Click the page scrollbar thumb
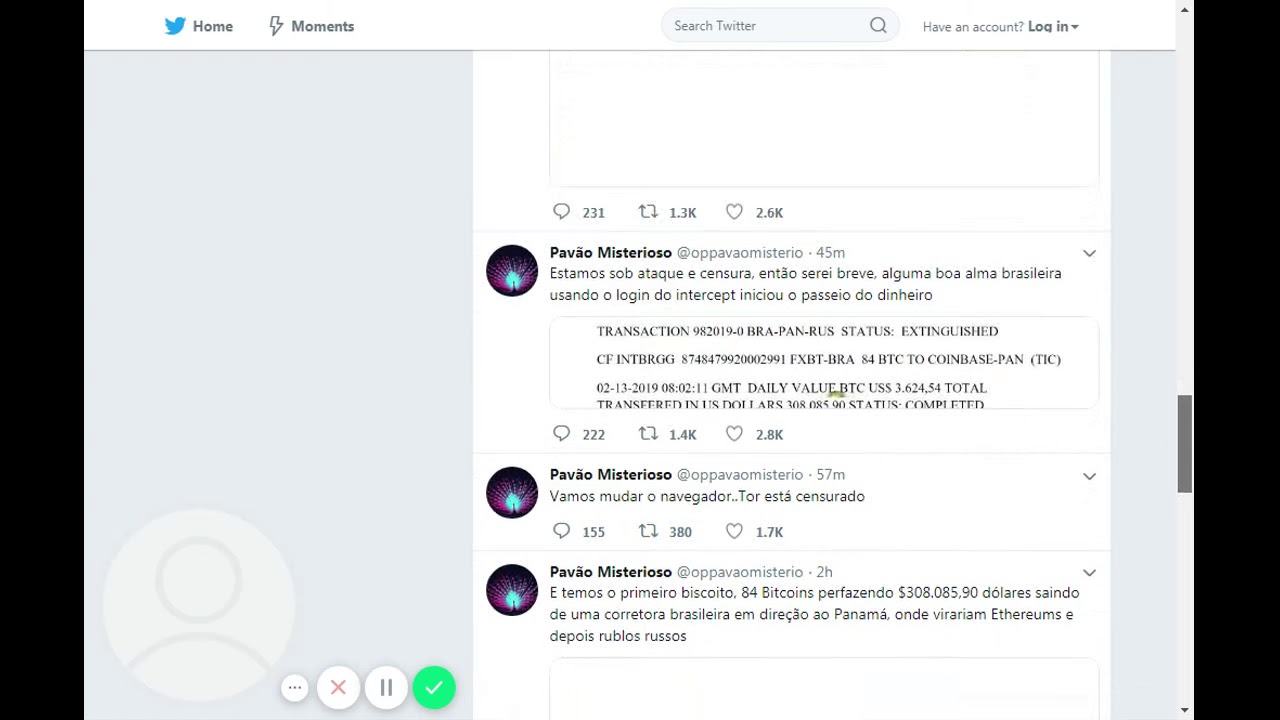1280x720 pixels. pos(1185,444)
